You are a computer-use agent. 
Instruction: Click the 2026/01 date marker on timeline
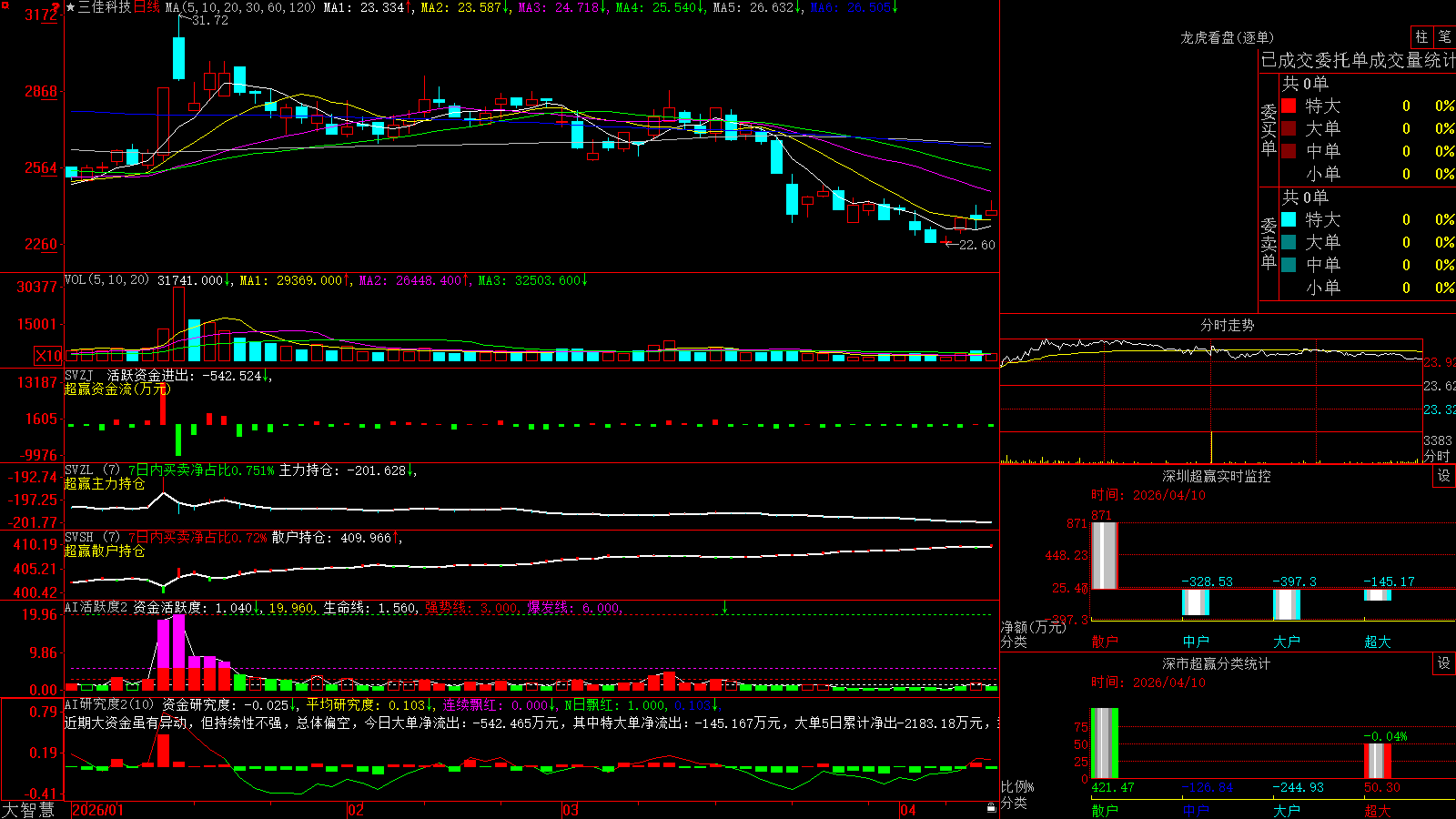tap(97, 810)
